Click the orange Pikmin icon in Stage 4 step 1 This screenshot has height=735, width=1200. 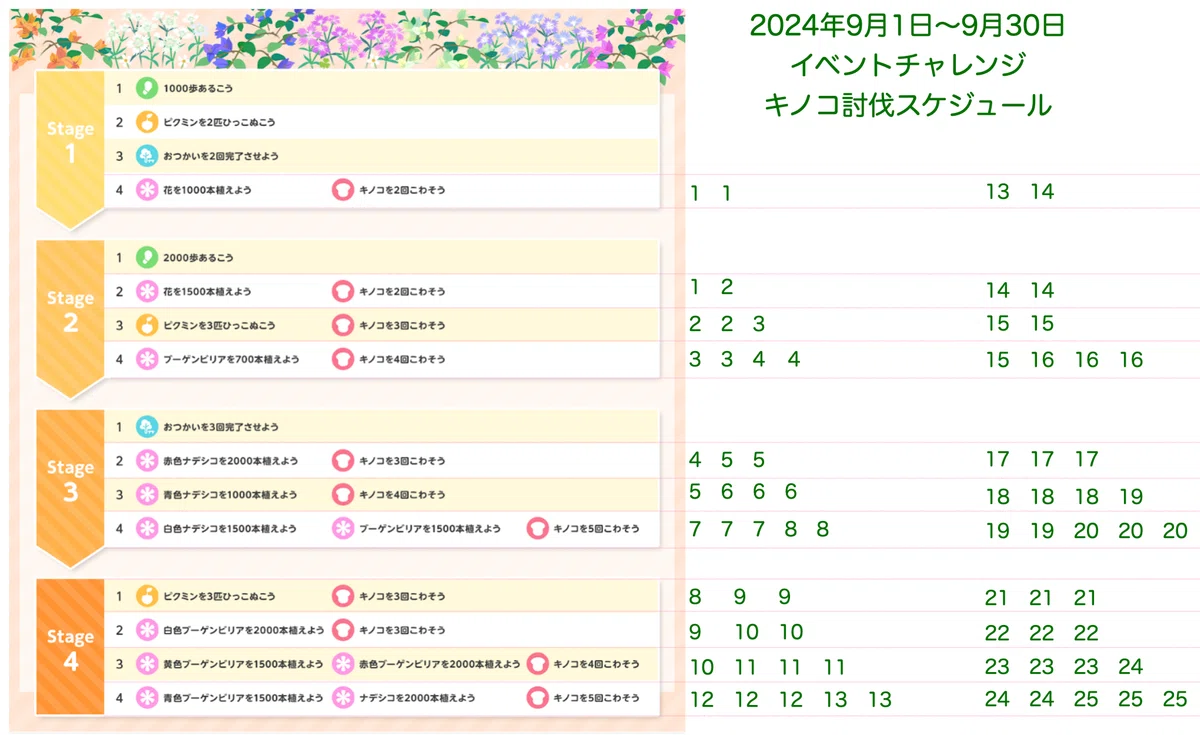pos(147,596)
